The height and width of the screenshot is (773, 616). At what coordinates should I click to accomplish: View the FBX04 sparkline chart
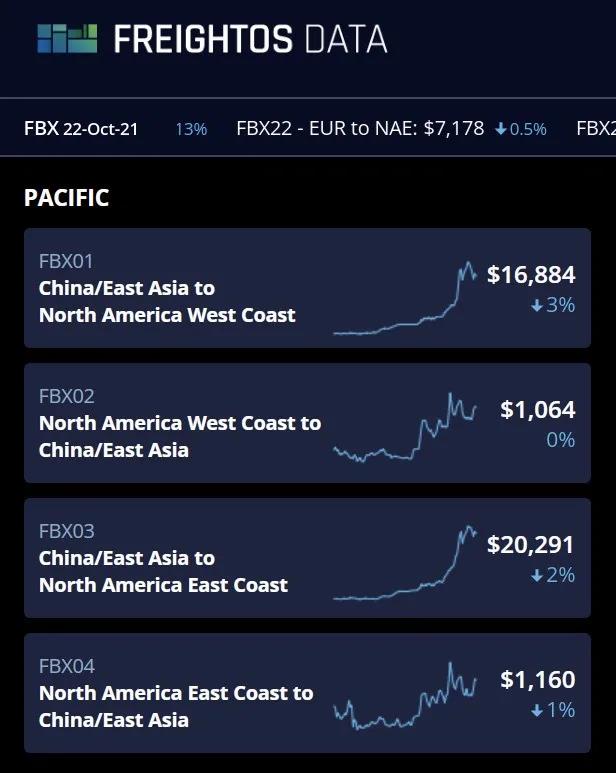405,696
